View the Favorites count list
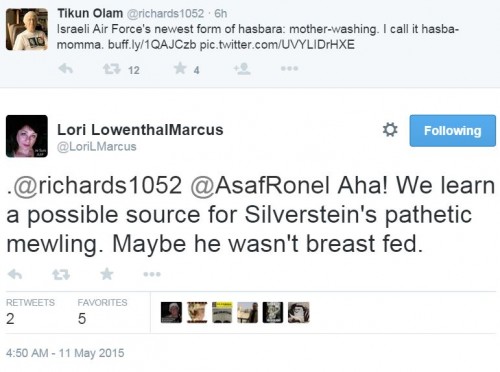Screen dimensions: 500x372 (x=102, y=311)
